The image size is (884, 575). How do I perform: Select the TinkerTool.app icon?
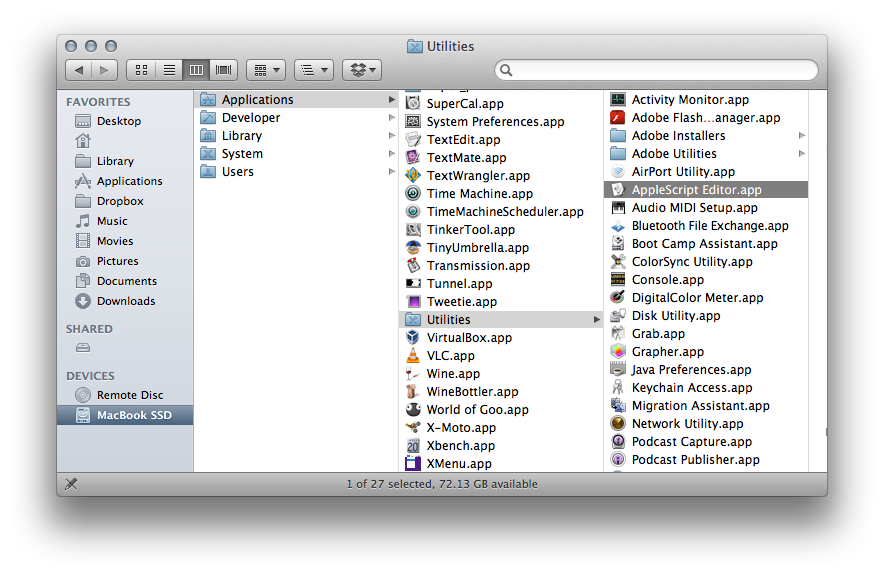coord(413,229)
